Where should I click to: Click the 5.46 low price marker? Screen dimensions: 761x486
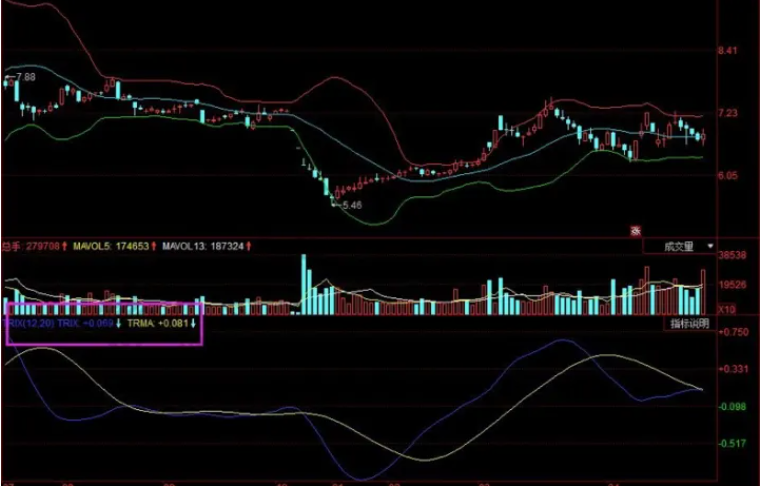[x=348, y=205]
